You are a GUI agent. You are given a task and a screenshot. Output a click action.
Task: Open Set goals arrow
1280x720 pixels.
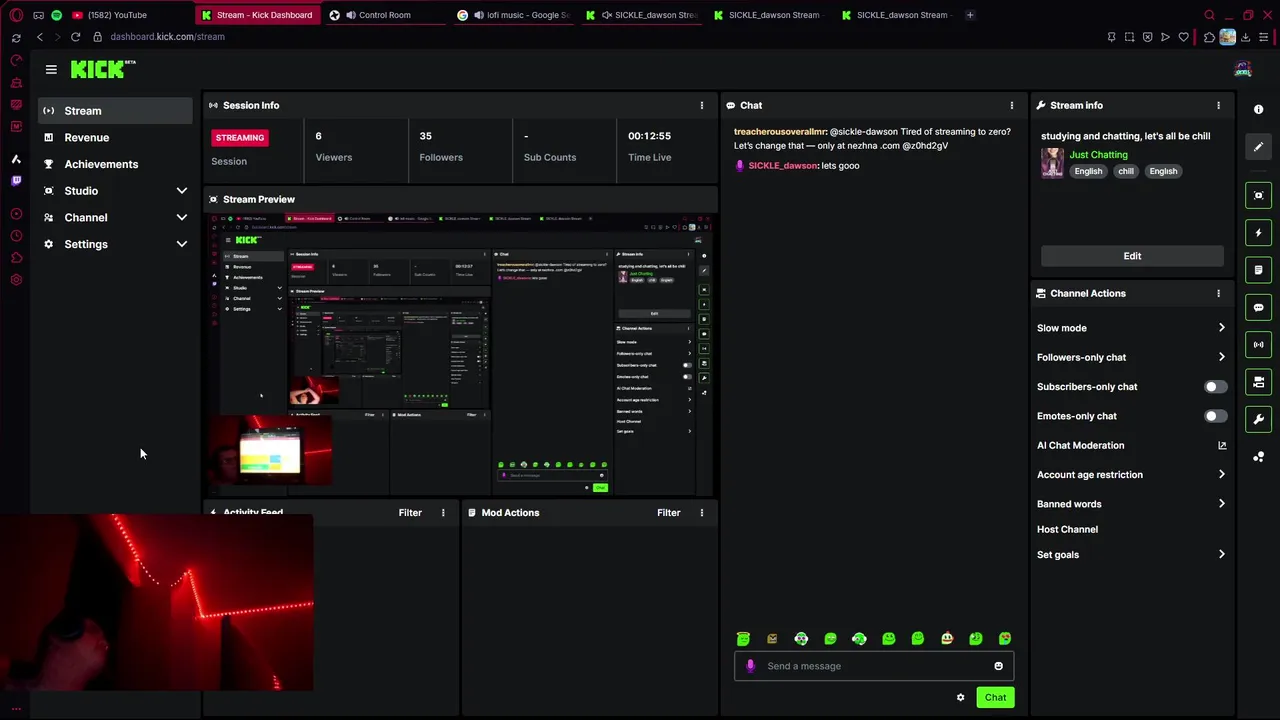1221,555
